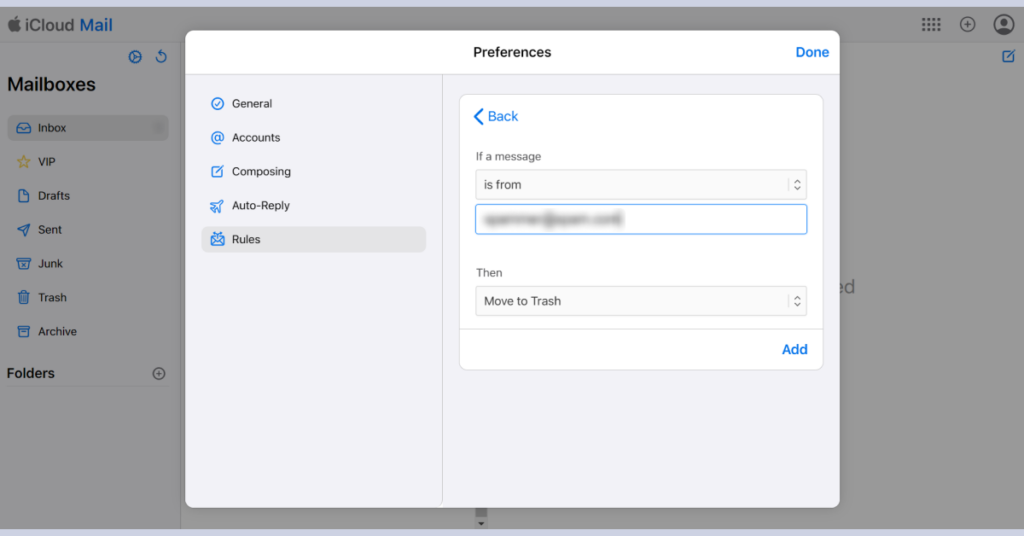Click the plus circle icon in header
This screenshot has width=1024, height=536.
click(x=967, y=25)
